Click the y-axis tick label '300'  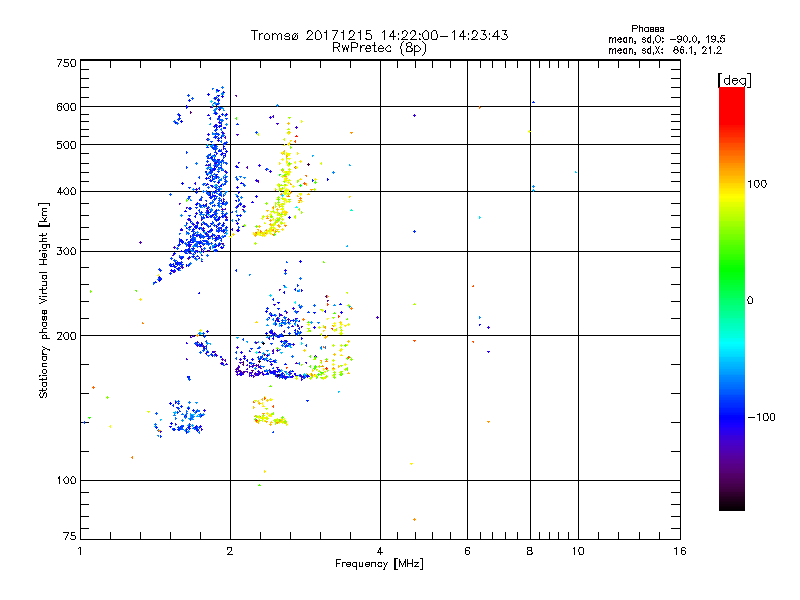pos(66,252)
